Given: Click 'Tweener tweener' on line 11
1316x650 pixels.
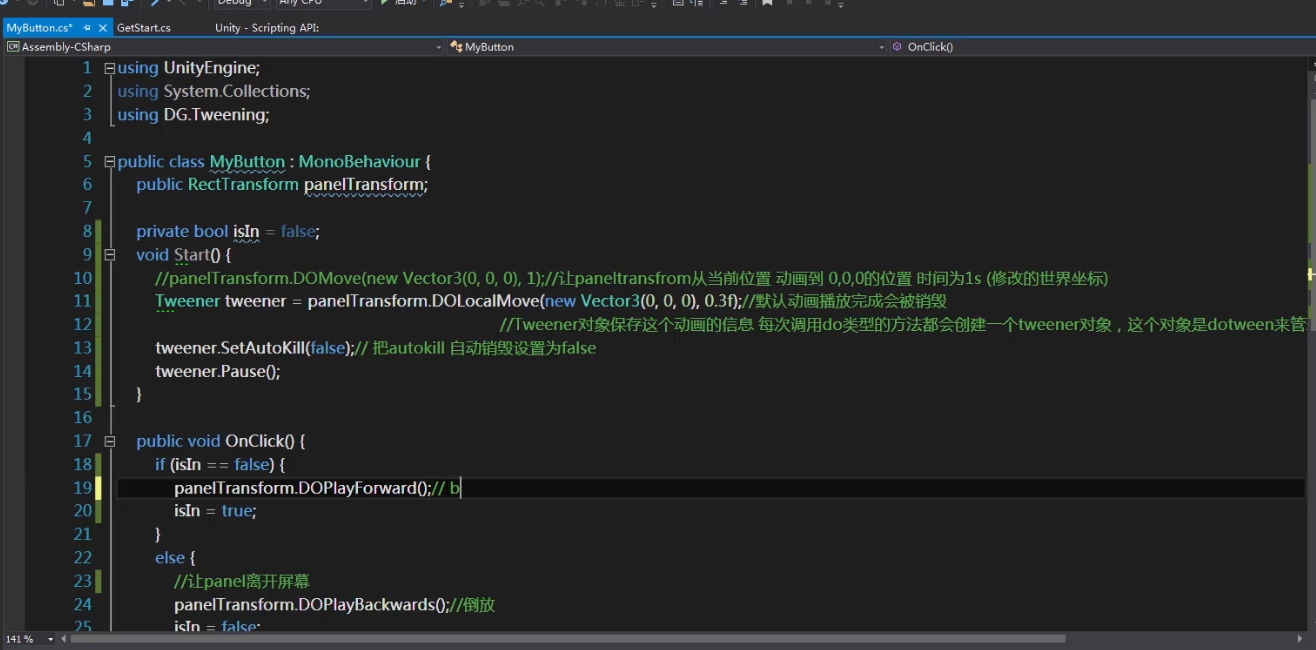Looking at the screenshot, I should (x=221, y=301).
